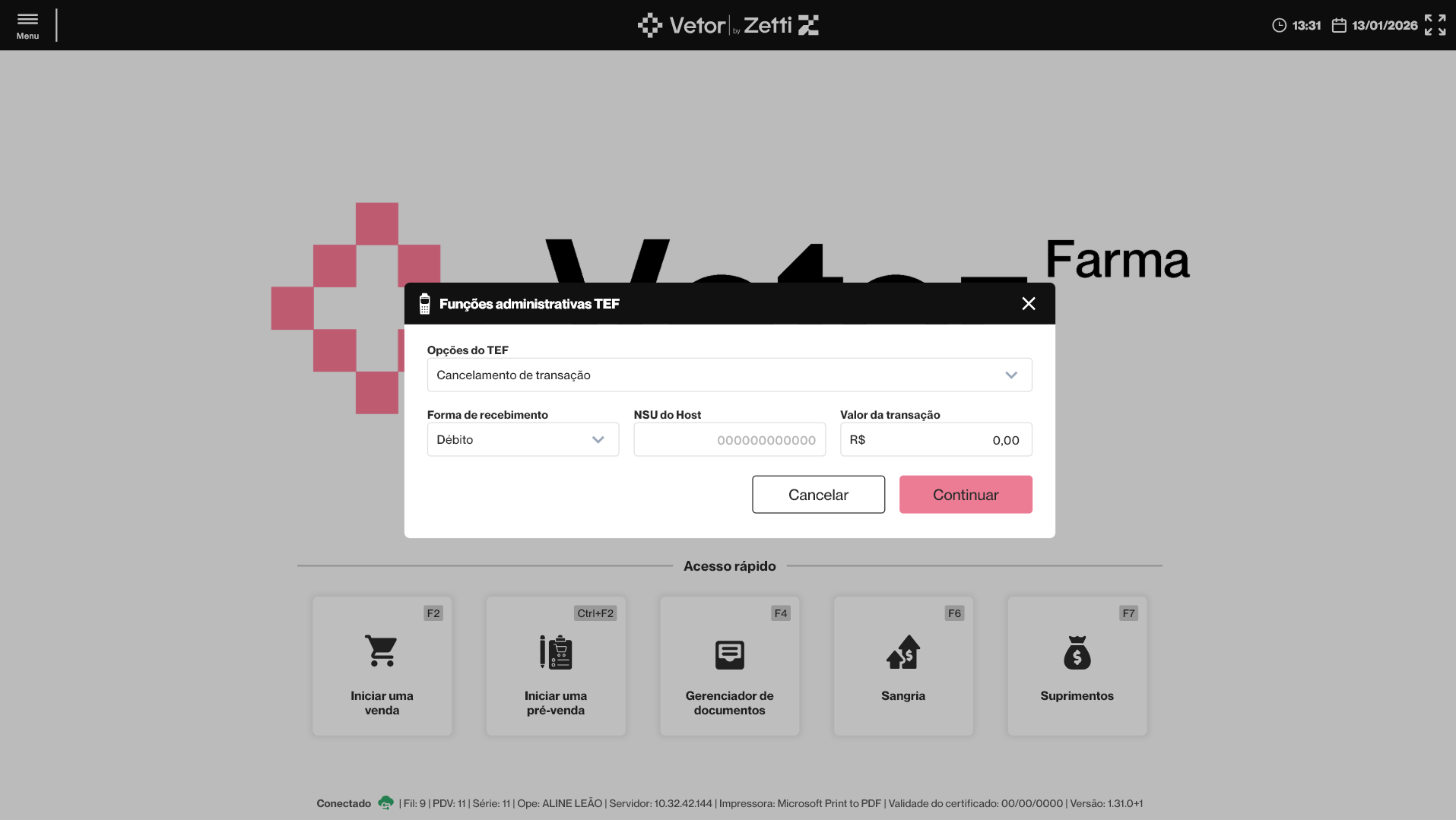The image size is (1456, 820).
Task: Click the 'Suprimentos' label
Action: [x=1077, y=696]
